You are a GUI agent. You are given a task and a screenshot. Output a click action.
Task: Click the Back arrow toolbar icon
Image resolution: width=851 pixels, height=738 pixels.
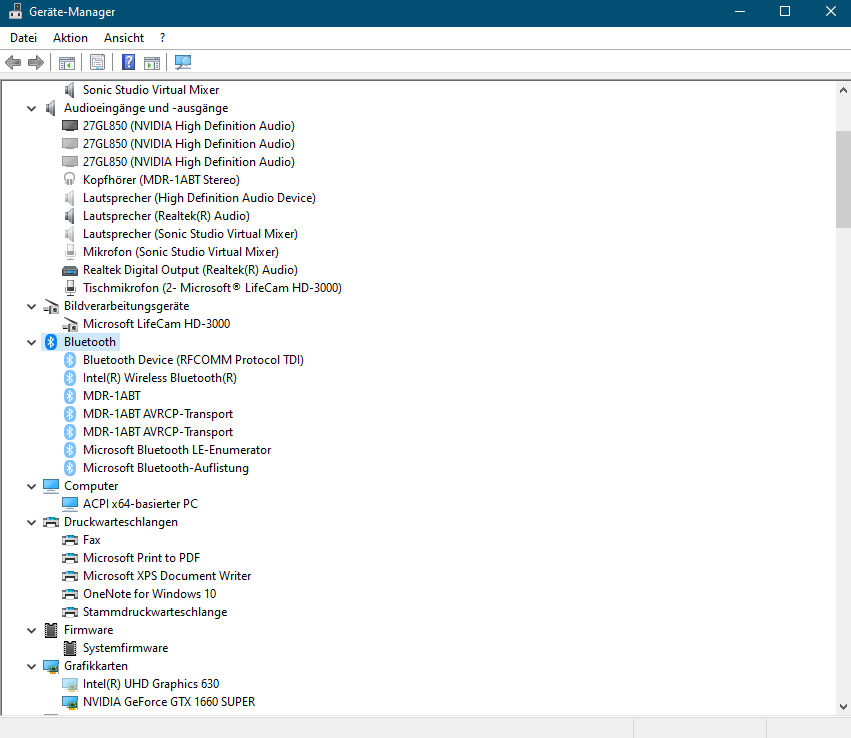tap(13, 62)
